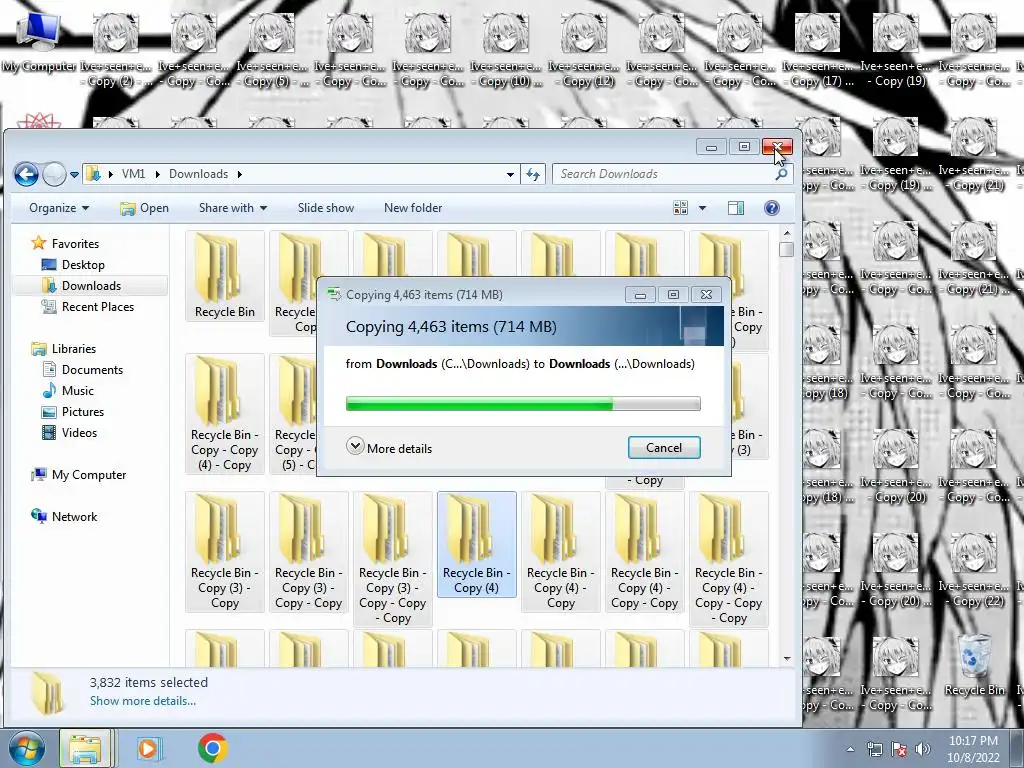
Task: Expand the address bar history dropdown
Action: click(x=510, y=174)
